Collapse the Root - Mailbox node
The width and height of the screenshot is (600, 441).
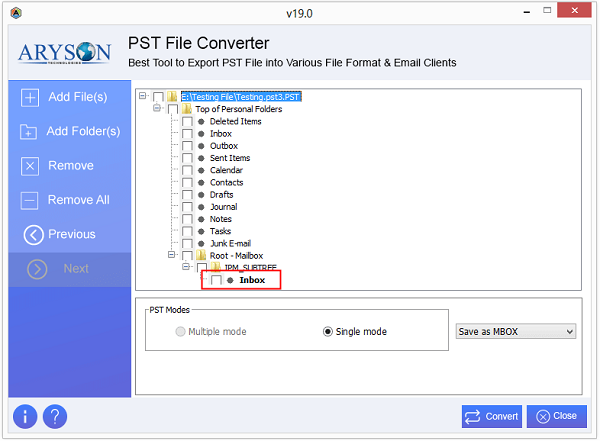(171, 255)
